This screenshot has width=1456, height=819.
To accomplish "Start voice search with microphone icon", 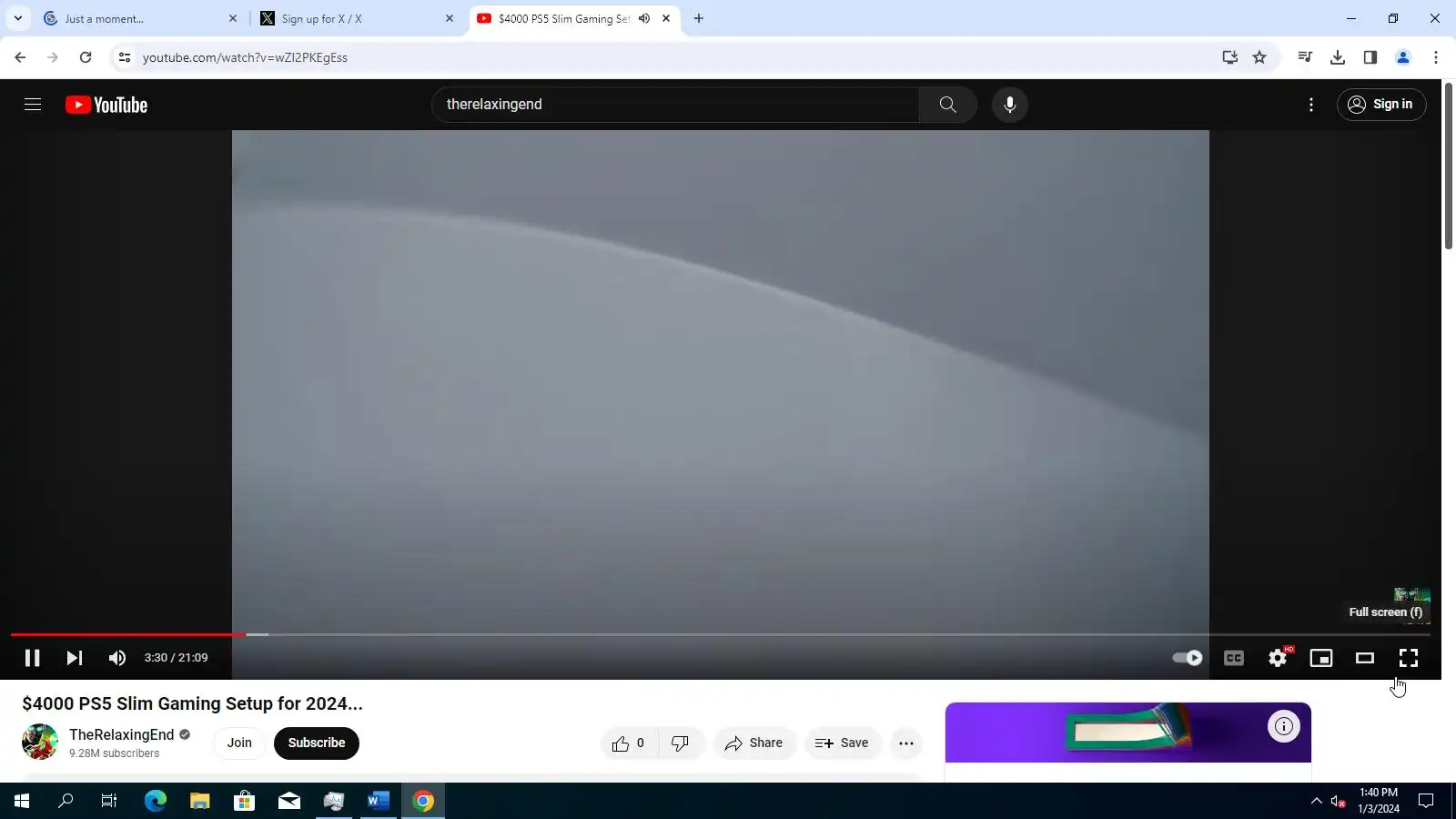I will point(1009,105).
